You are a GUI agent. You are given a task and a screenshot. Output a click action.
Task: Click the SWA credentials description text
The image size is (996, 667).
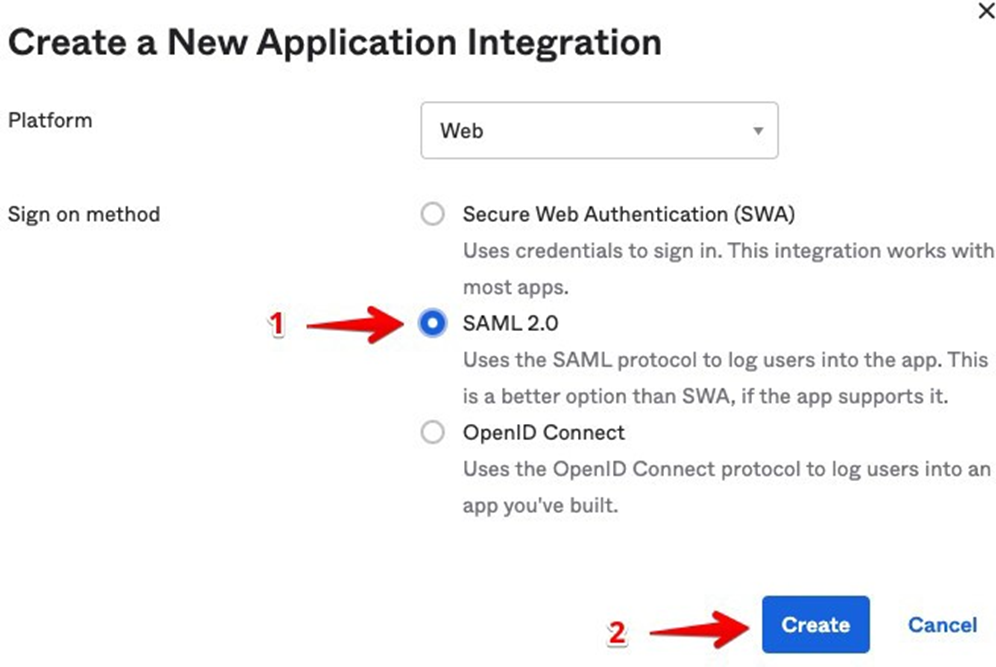[728, 268]
